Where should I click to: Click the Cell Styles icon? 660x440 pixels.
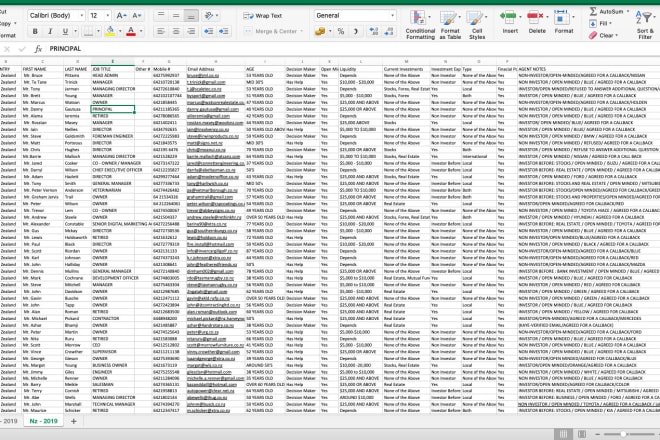474,19
